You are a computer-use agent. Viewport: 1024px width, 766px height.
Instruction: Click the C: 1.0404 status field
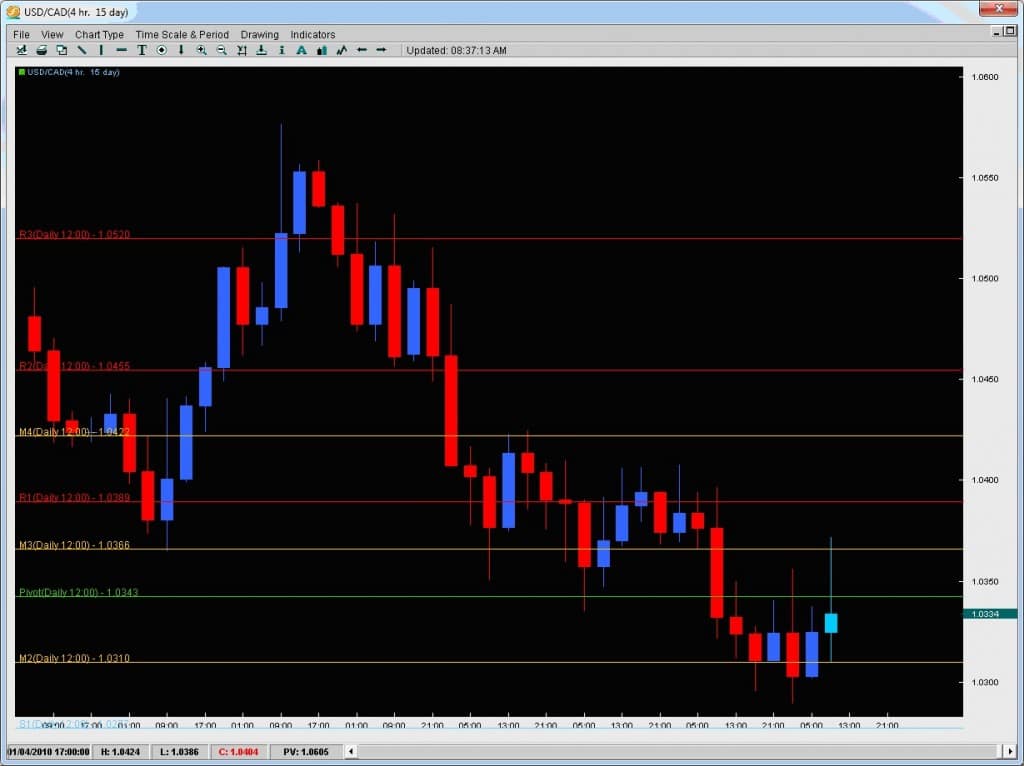(238, 752)
